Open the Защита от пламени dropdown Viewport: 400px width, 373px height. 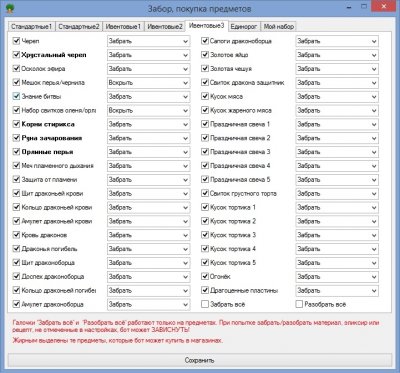(148, 180)
